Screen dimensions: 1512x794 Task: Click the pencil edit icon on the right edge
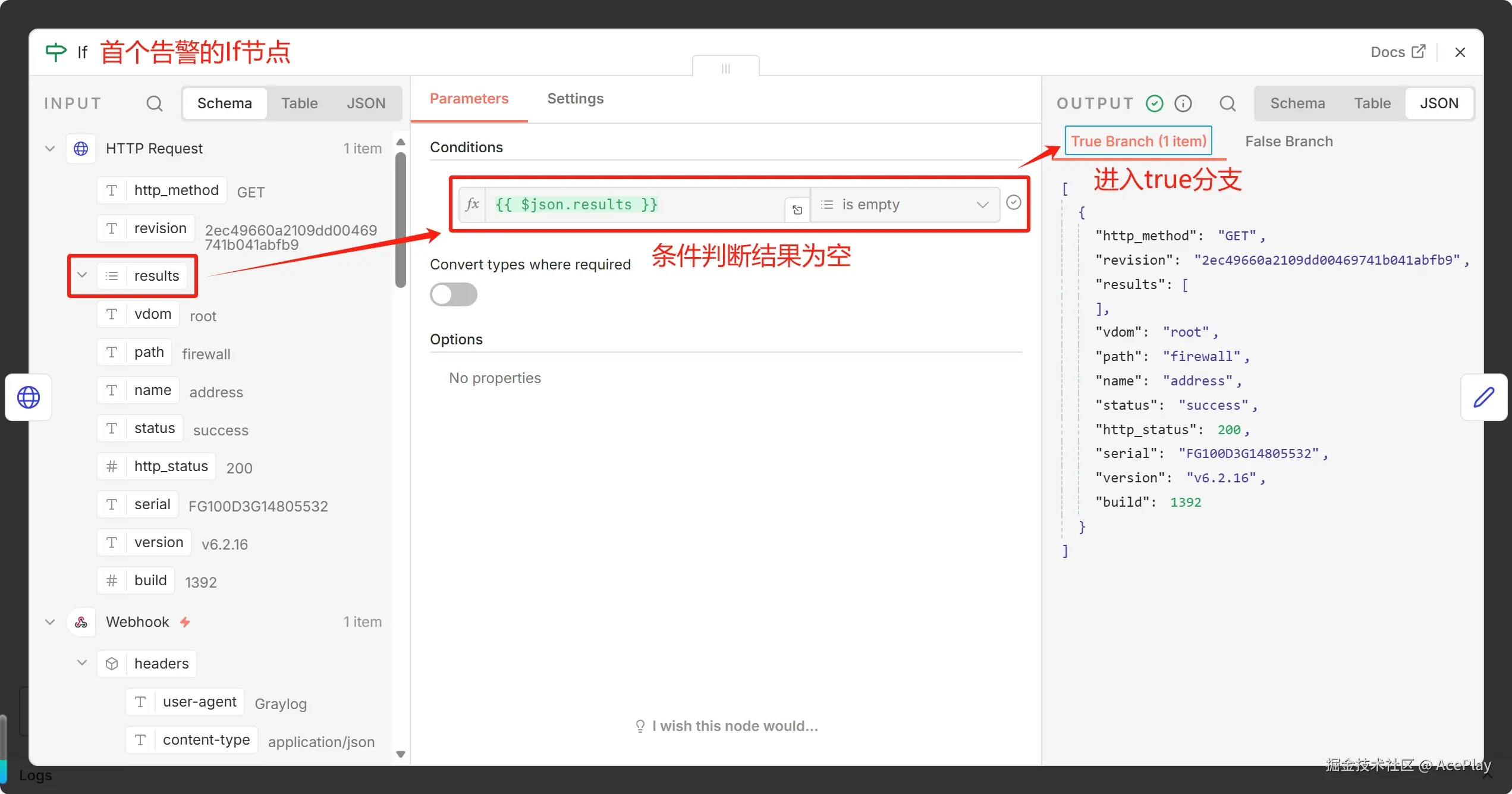(x=1485, y=397)
